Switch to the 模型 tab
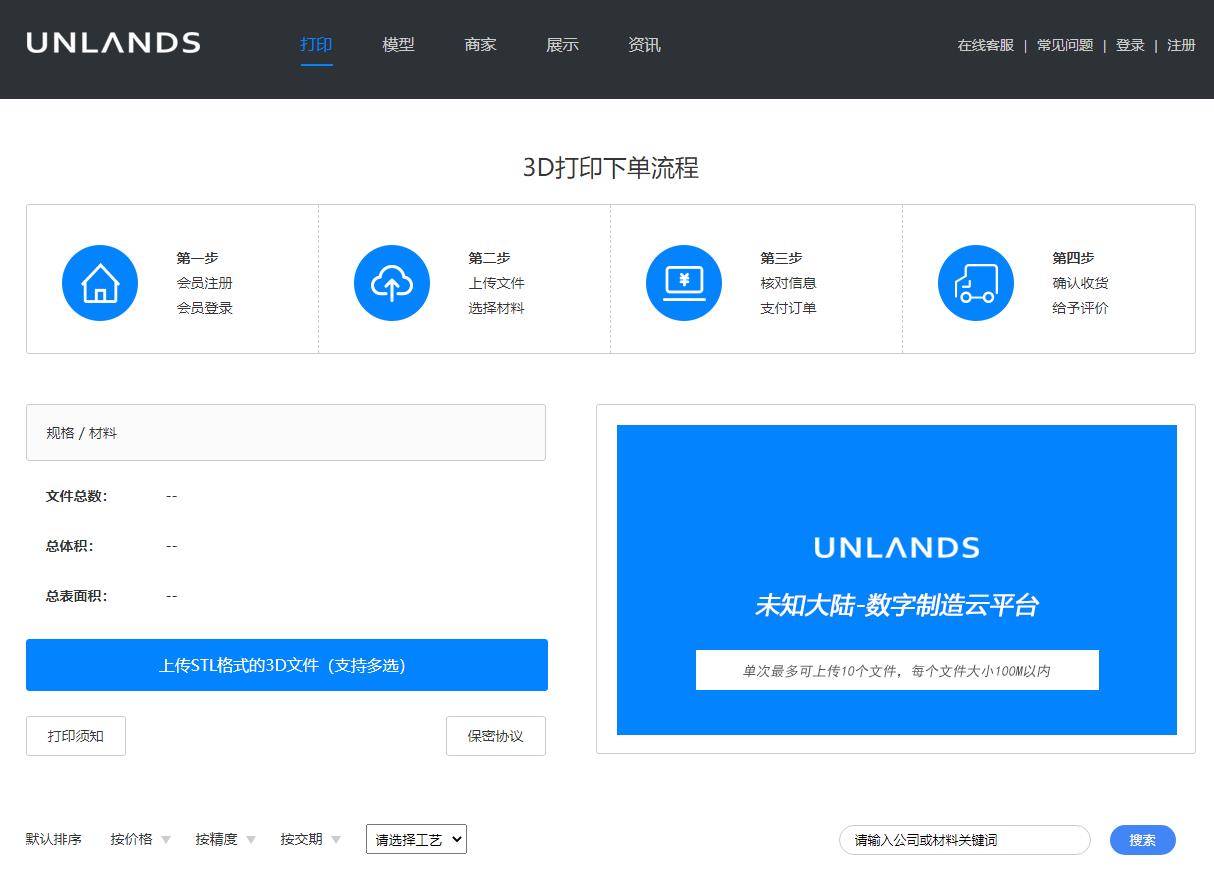The height and width of the screenshot is (869, 1214). pos(397,44)
